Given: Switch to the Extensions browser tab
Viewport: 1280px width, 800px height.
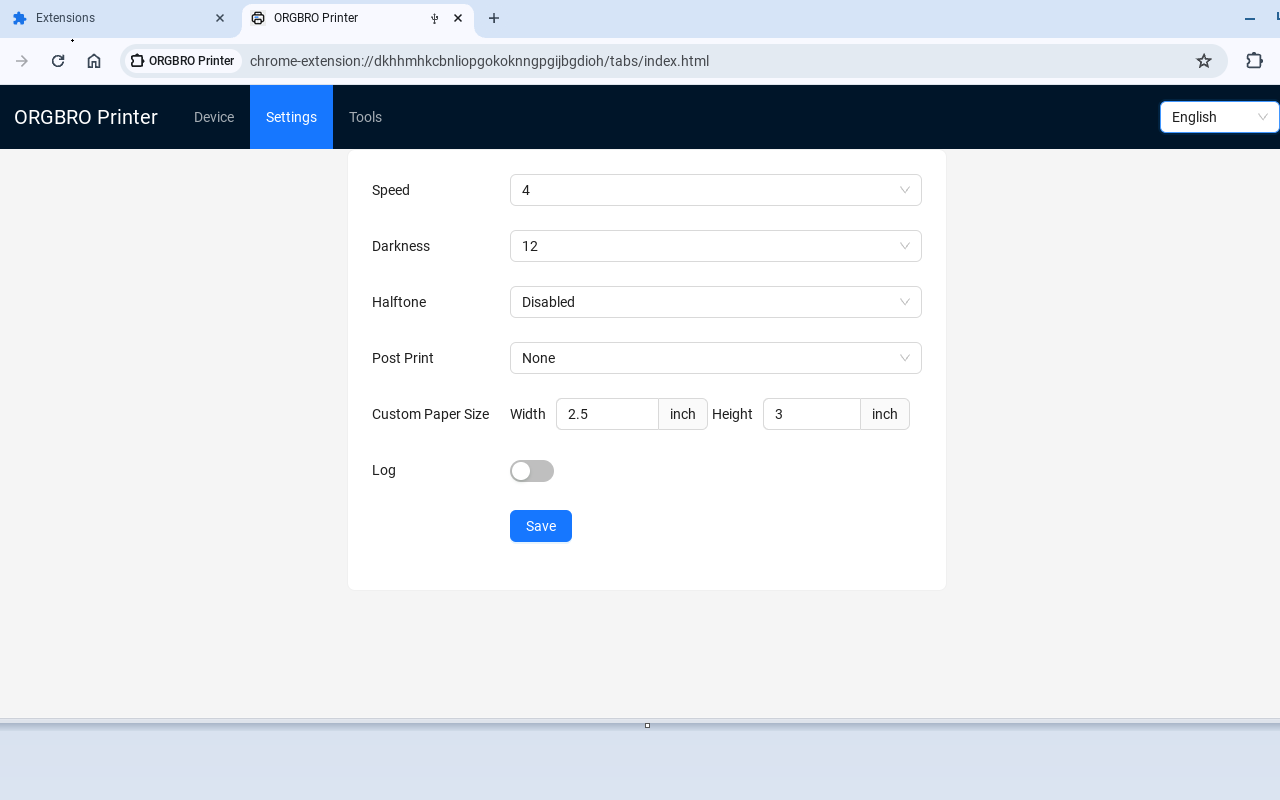Looking at the screenshot, I should point(119,18).
